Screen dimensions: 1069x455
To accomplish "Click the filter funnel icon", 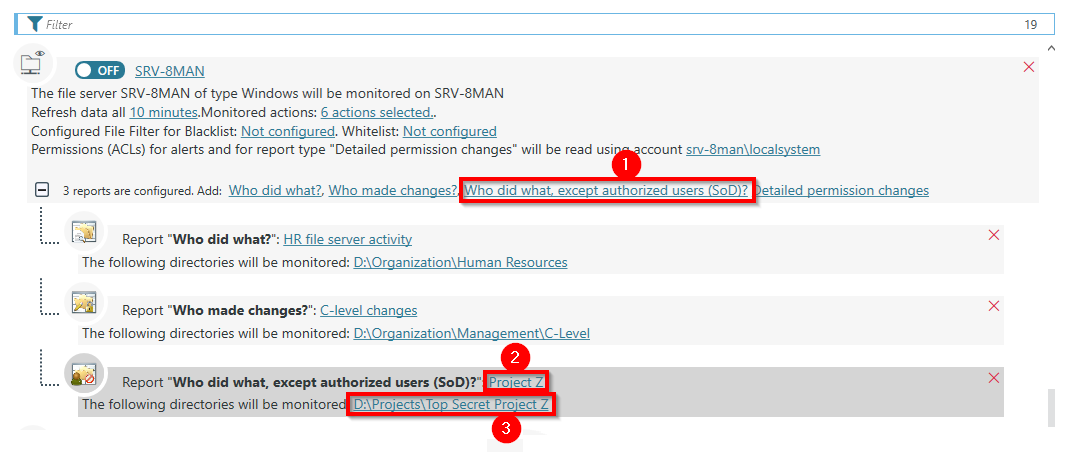I will pos(35,23).
